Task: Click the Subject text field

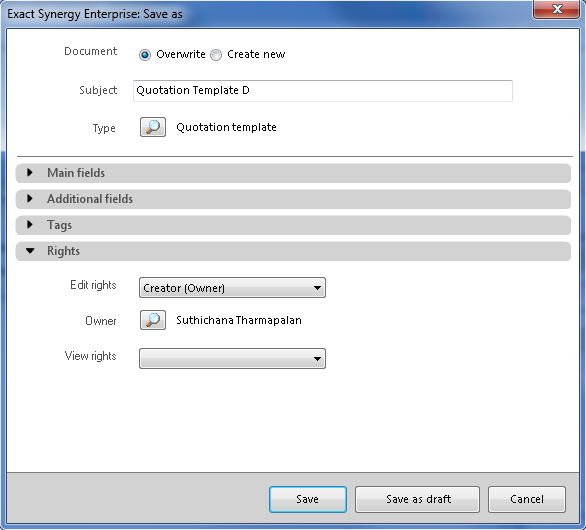Action: pos(323,90)
